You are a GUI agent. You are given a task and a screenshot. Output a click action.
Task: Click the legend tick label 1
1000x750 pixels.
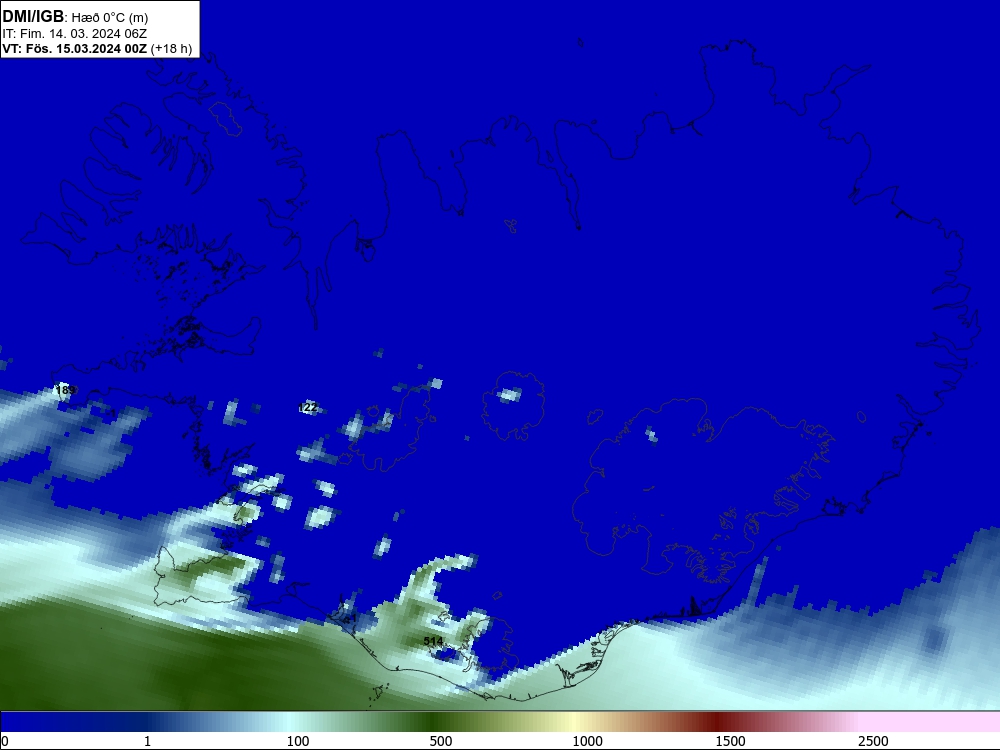click(x=147, y=741)
